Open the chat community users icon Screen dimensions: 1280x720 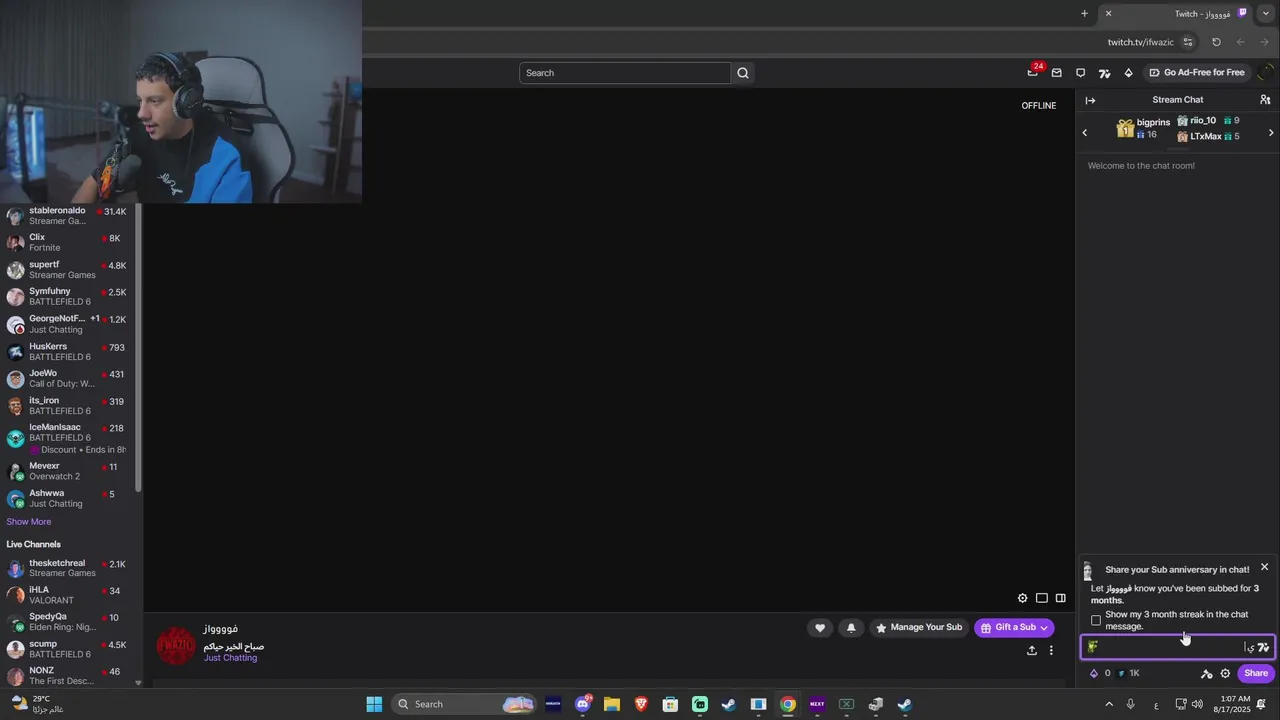pyautogui.click(x=1265, y=100)
